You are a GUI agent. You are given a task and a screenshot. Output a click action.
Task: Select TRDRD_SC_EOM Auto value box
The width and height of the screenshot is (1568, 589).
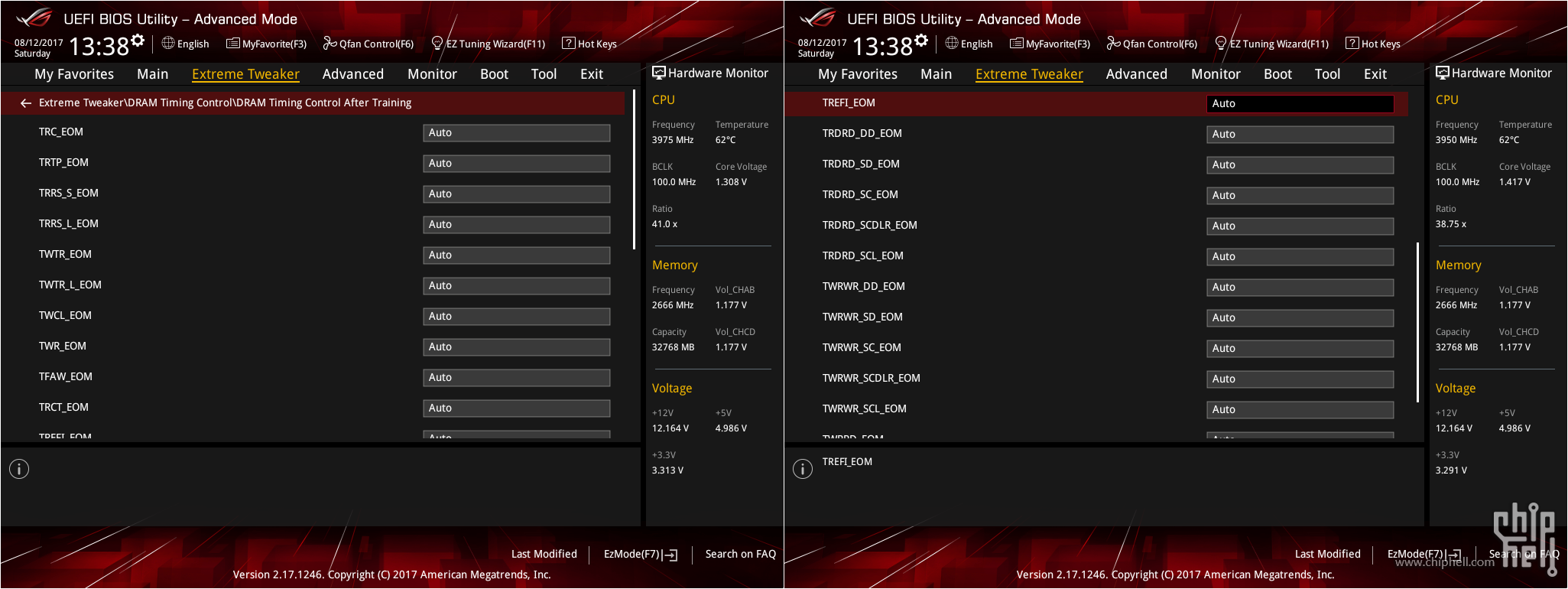[1300, 196]
